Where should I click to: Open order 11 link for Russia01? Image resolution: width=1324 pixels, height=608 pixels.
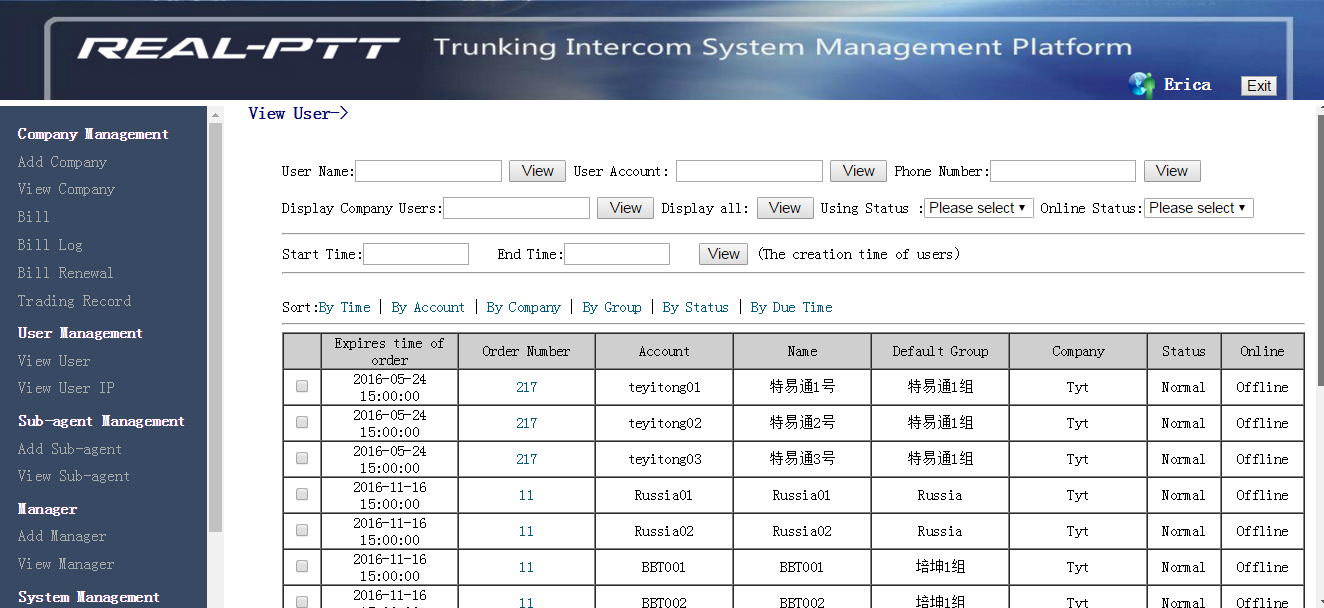[526, 495]
